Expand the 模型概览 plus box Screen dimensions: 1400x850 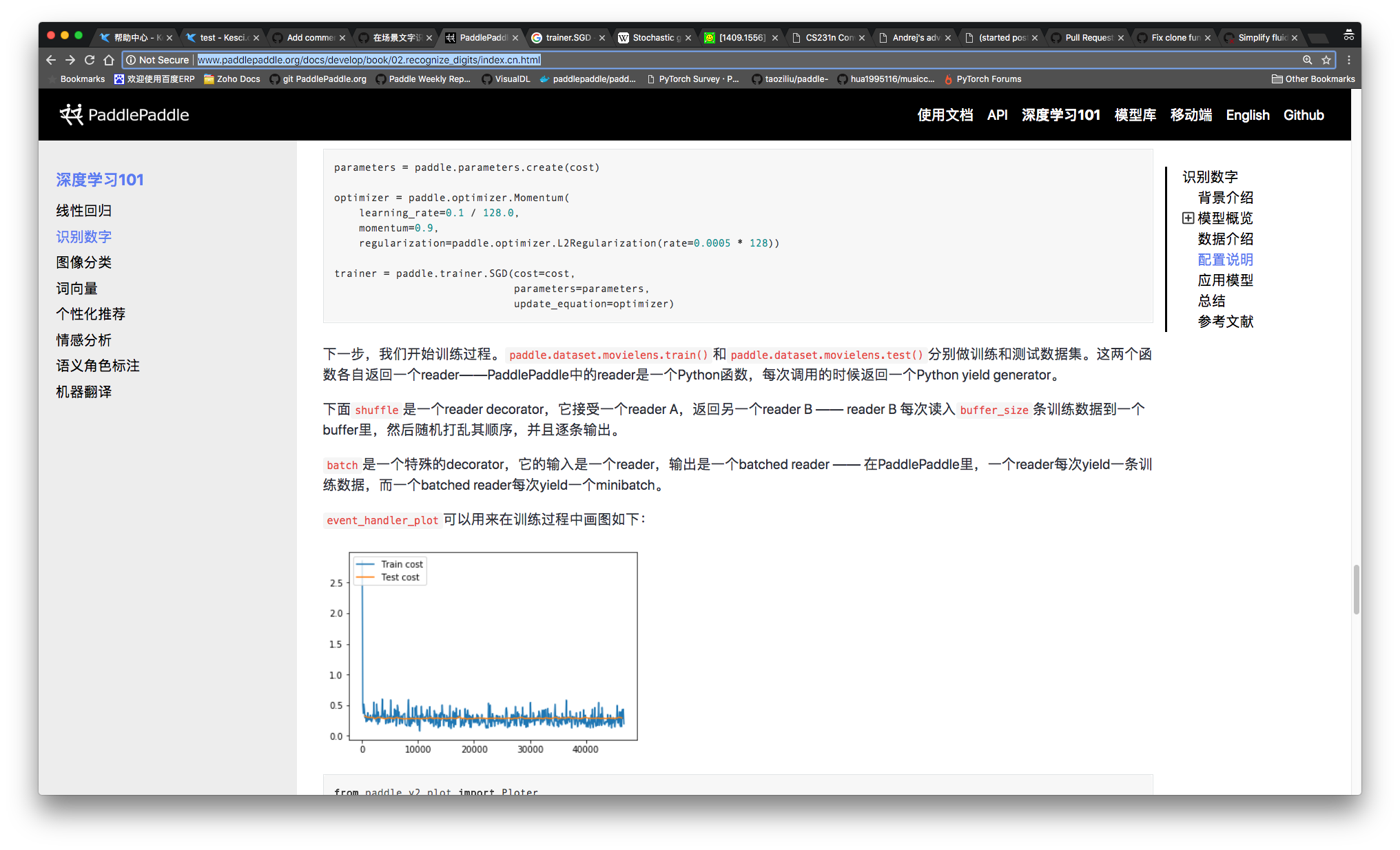tap(1188, 218)
